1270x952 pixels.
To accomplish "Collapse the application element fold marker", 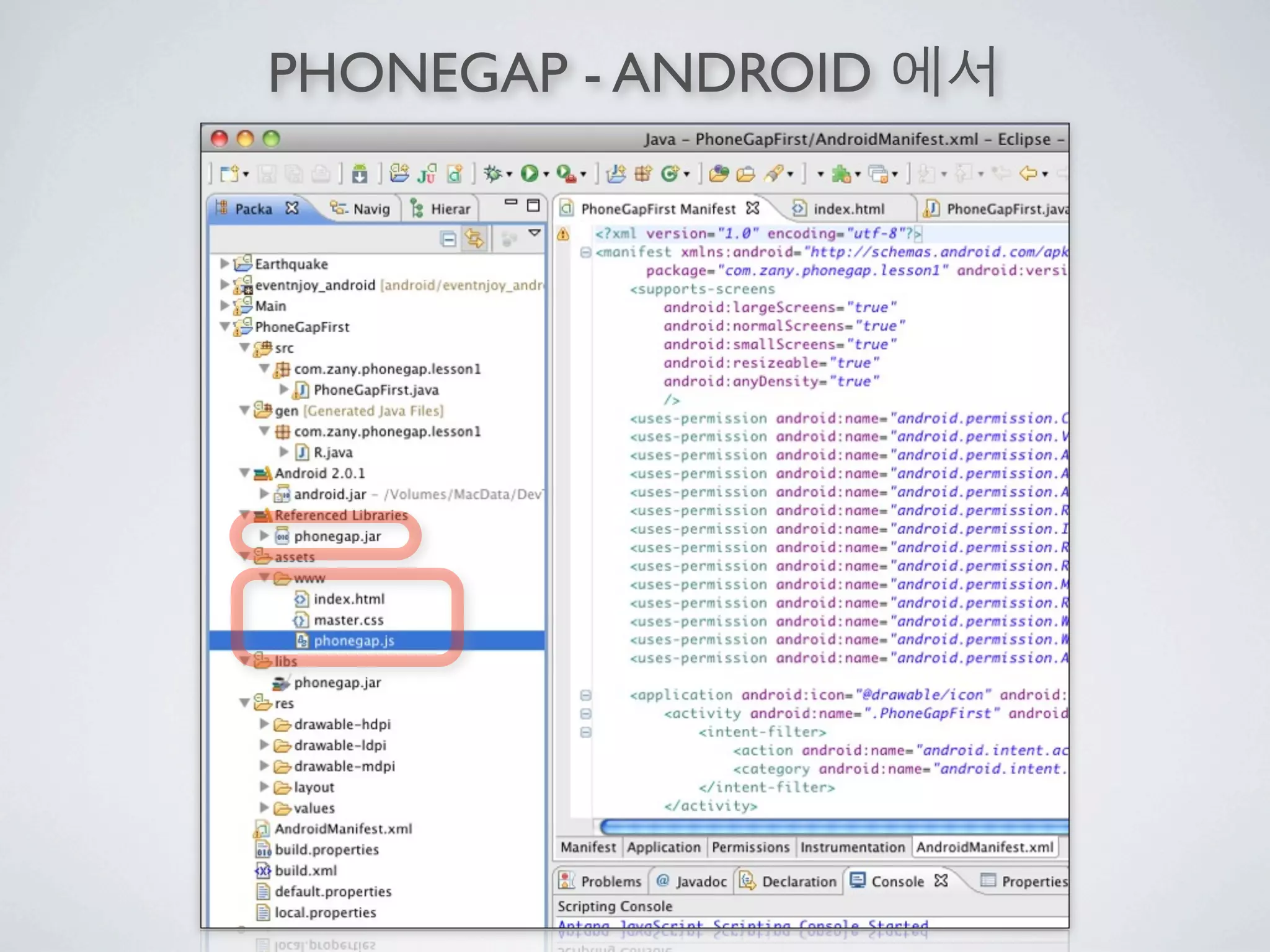I will [585, 695].
